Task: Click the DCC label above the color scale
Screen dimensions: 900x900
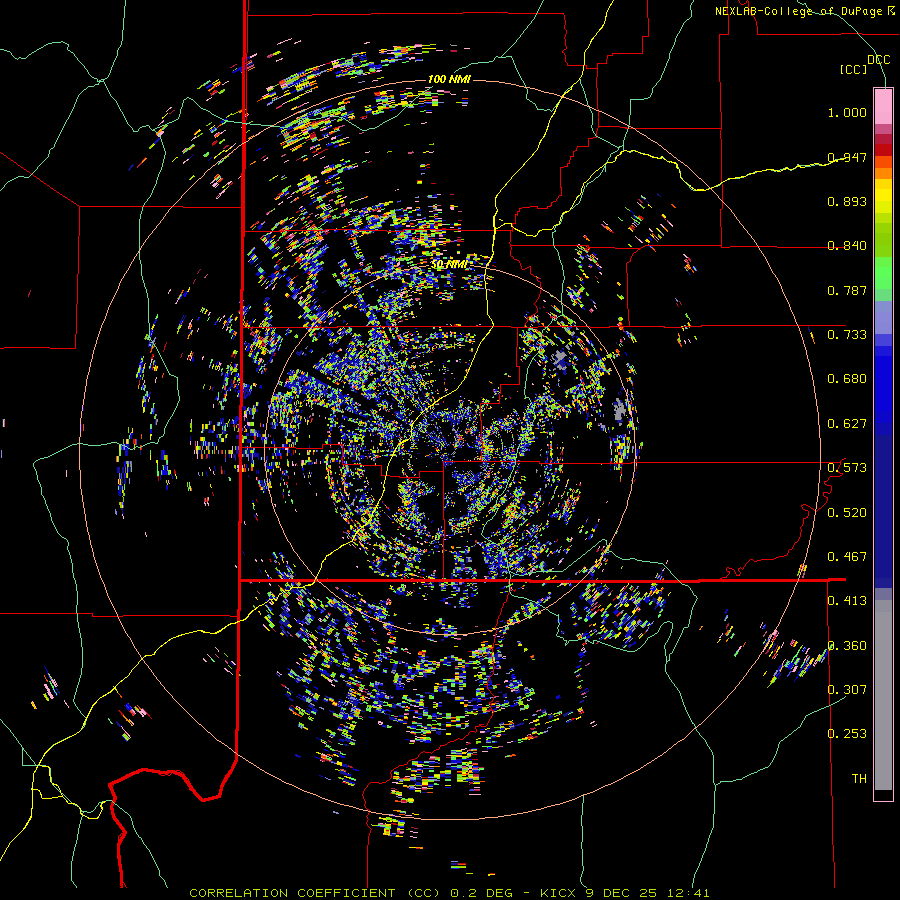Action: click(878, 60)
